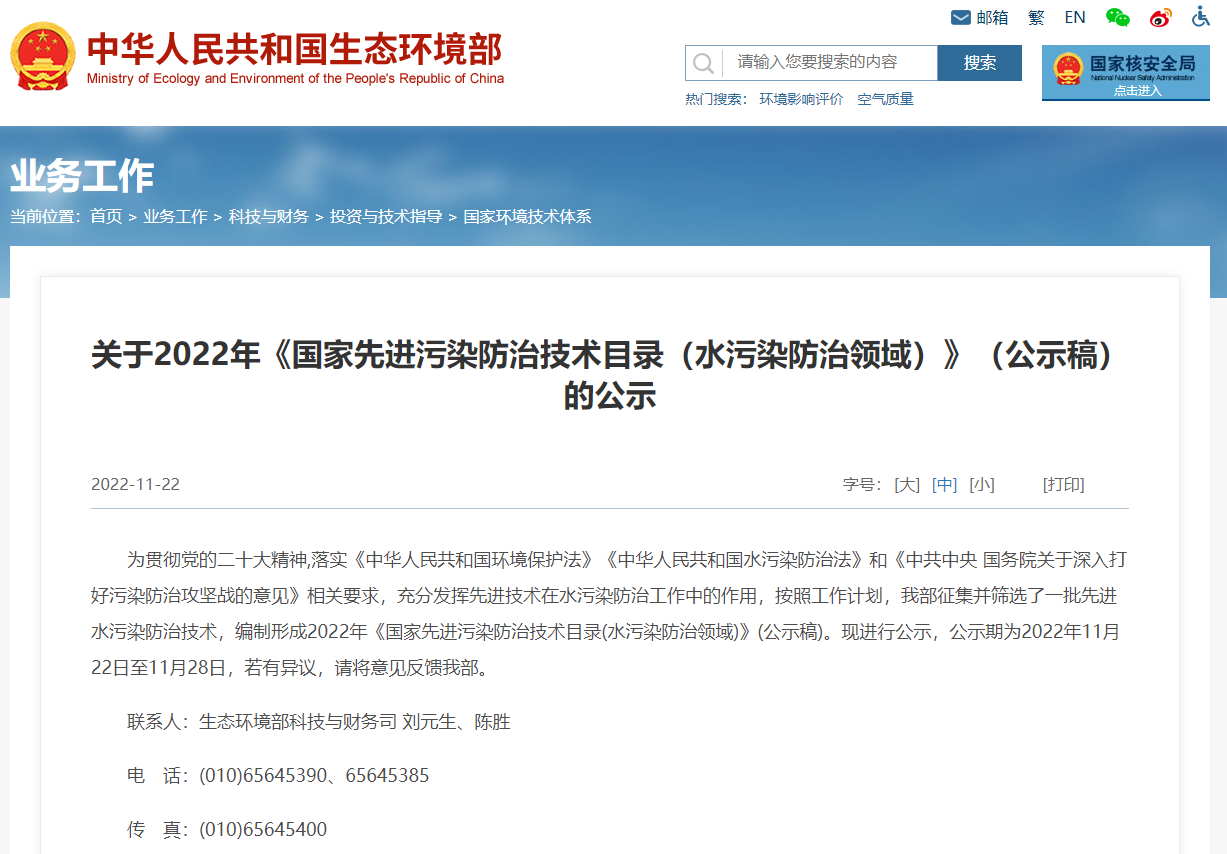The height and width of the screenshot is (854, 1227).
Task: Open the National Nuclear Safety Administration banner
Action: pos(1125,72)
